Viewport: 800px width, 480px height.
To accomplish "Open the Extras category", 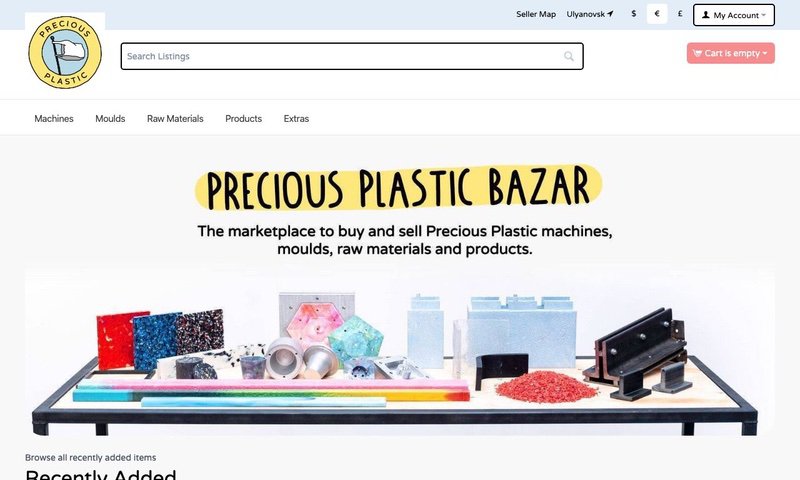I will 296,118.
